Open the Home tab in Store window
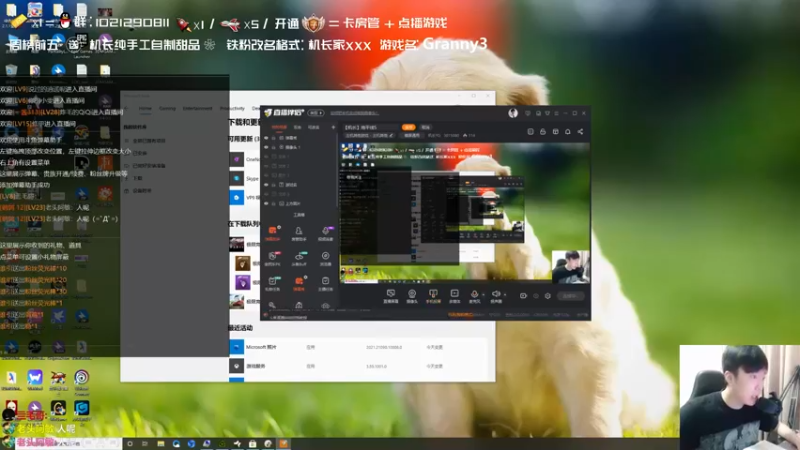 tap(145, 108)
